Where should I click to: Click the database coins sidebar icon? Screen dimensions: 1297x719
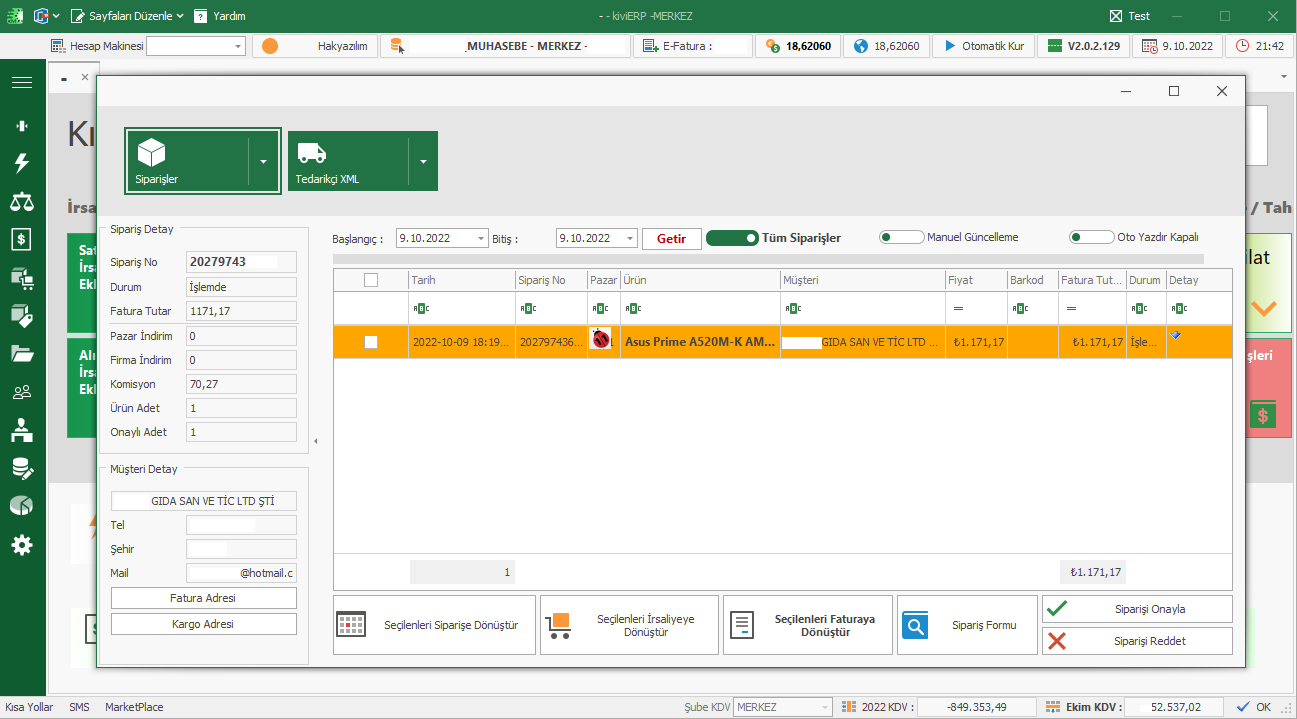[x=21, y=468]
